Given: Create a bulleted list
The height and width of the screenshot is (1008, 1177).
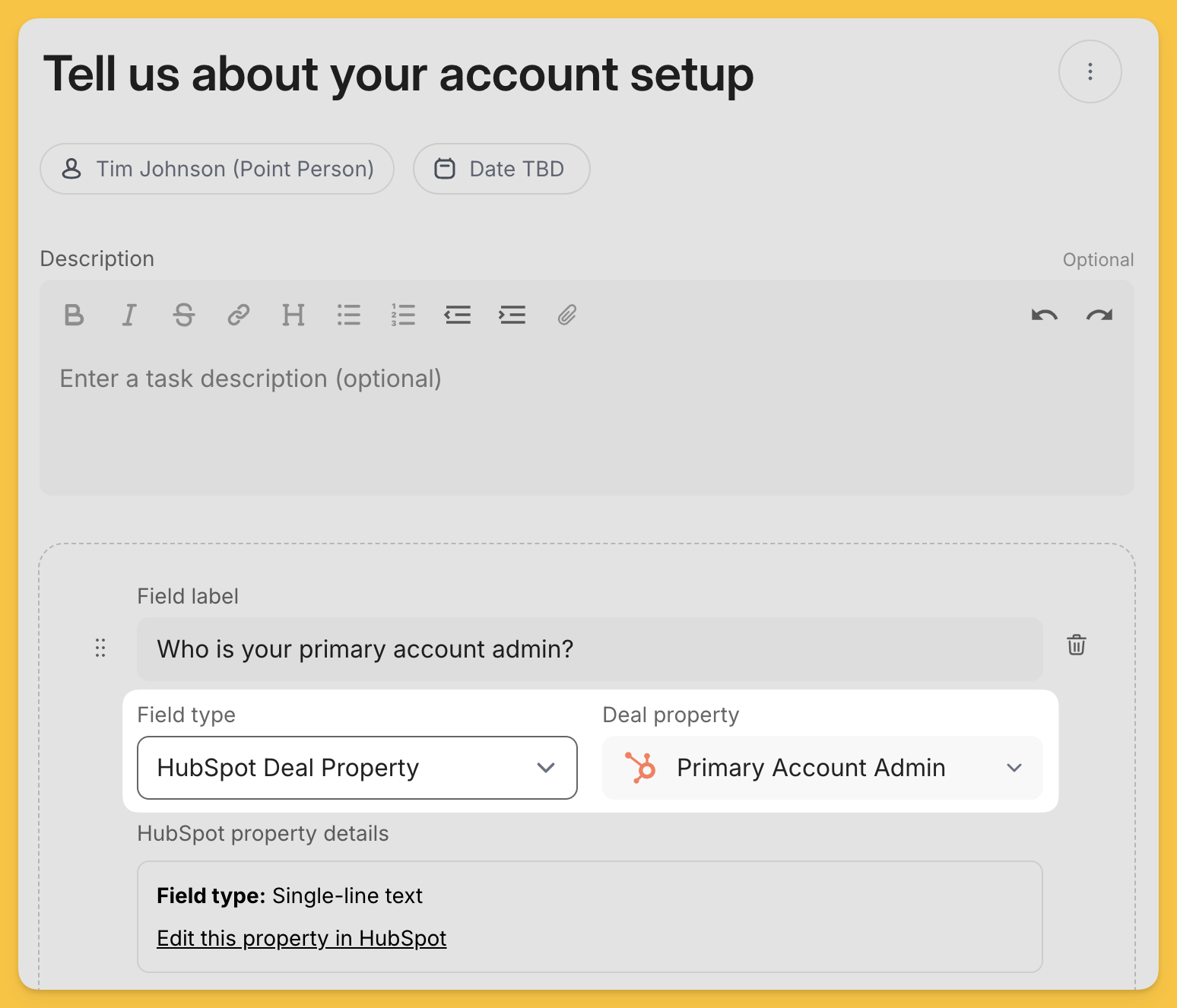Looking at the screenshot, I should pyautogui.click(x=349, y=315).
